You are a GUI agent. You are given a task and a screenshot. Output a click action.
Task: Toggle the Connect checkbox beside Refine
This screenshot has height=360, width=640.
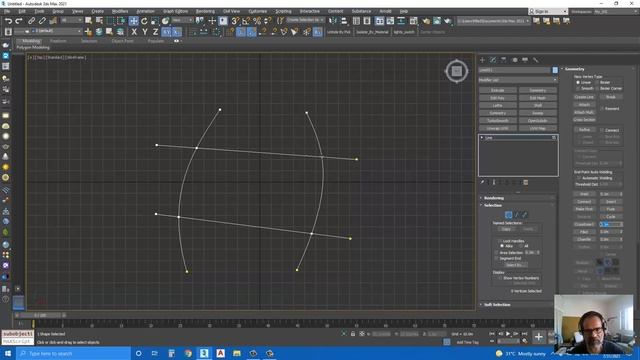(x=602, y=130)
